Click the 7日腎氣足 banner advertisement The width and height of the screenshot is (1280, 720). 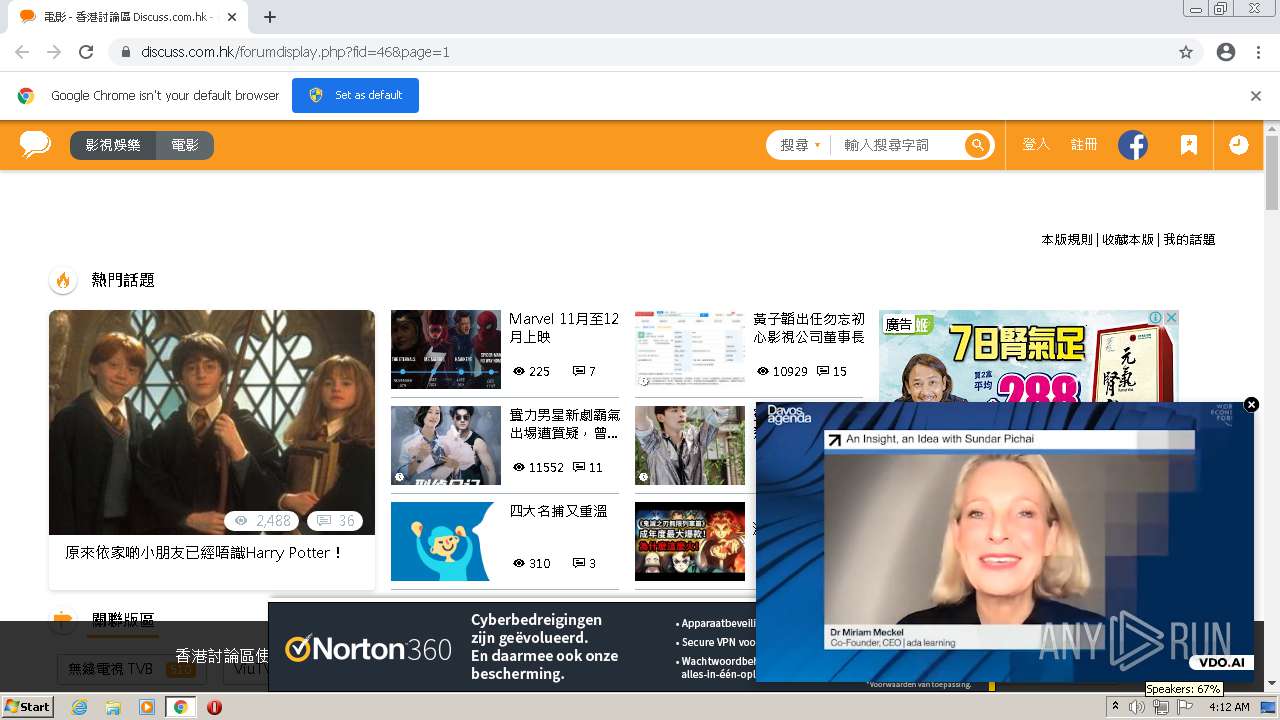point(1029,356)
